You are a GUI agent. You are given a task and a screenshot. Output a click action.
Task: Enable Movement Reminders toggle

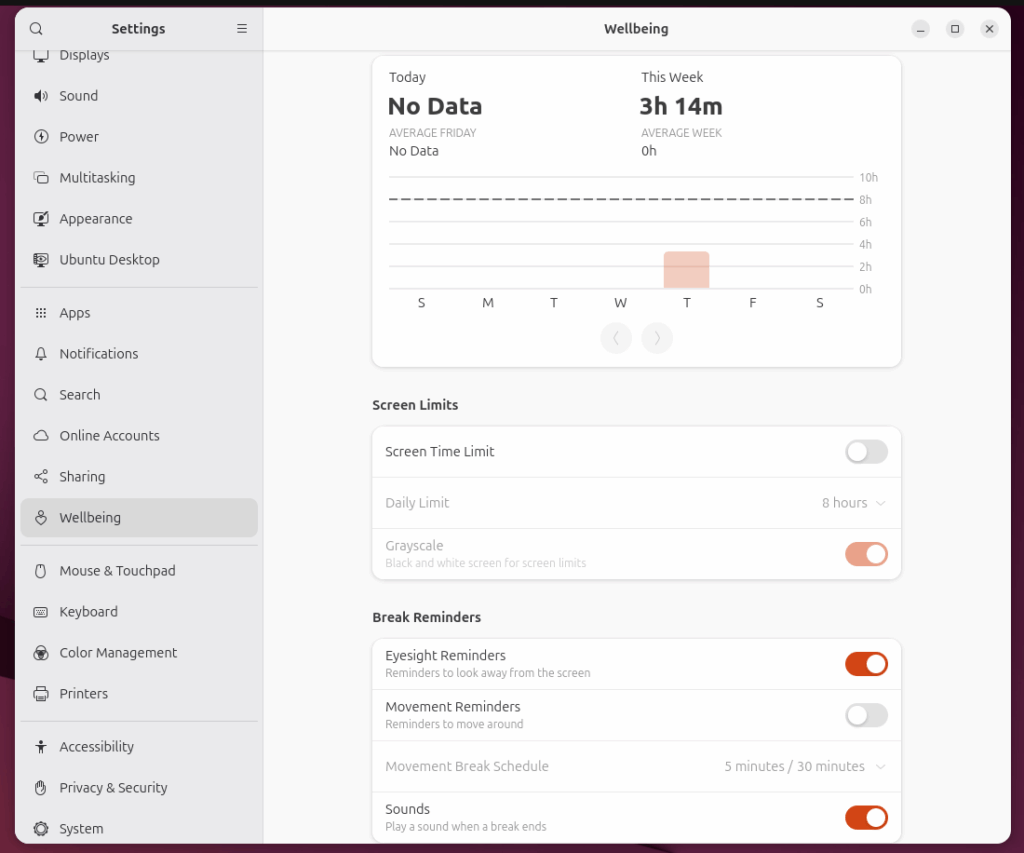click(x=866, y=715)
